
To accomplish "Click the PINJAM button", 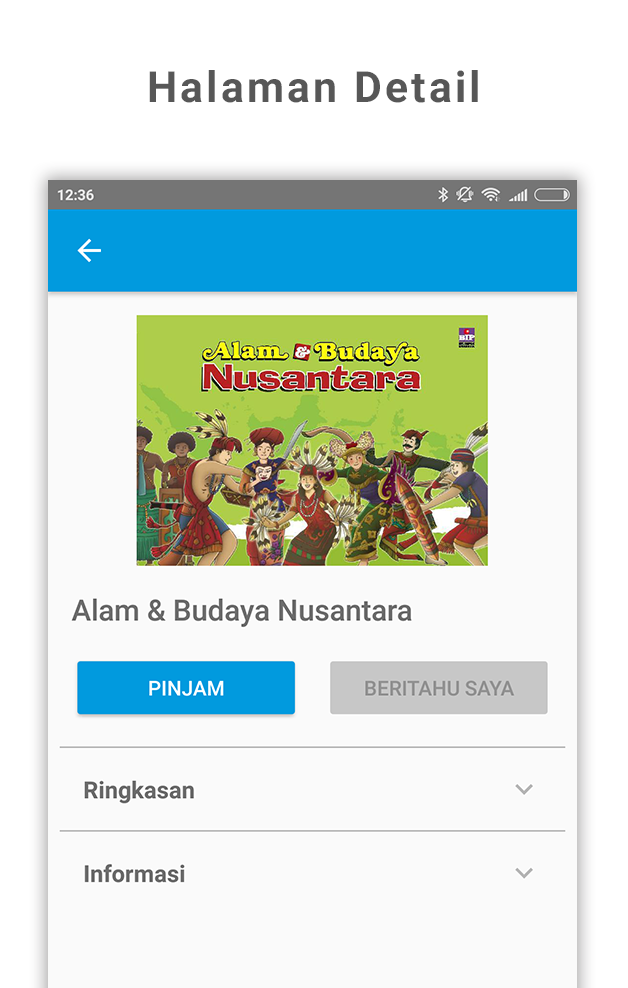I will (186, 687).
